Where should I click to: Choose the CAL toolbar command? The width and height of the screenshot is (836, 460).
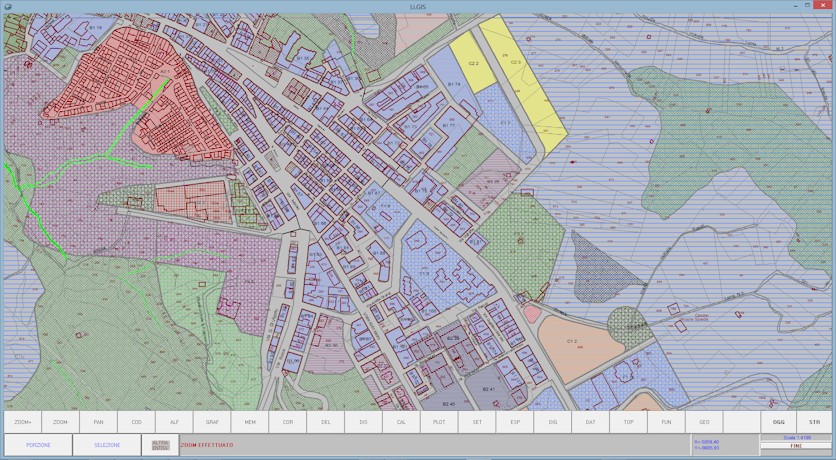401,422
